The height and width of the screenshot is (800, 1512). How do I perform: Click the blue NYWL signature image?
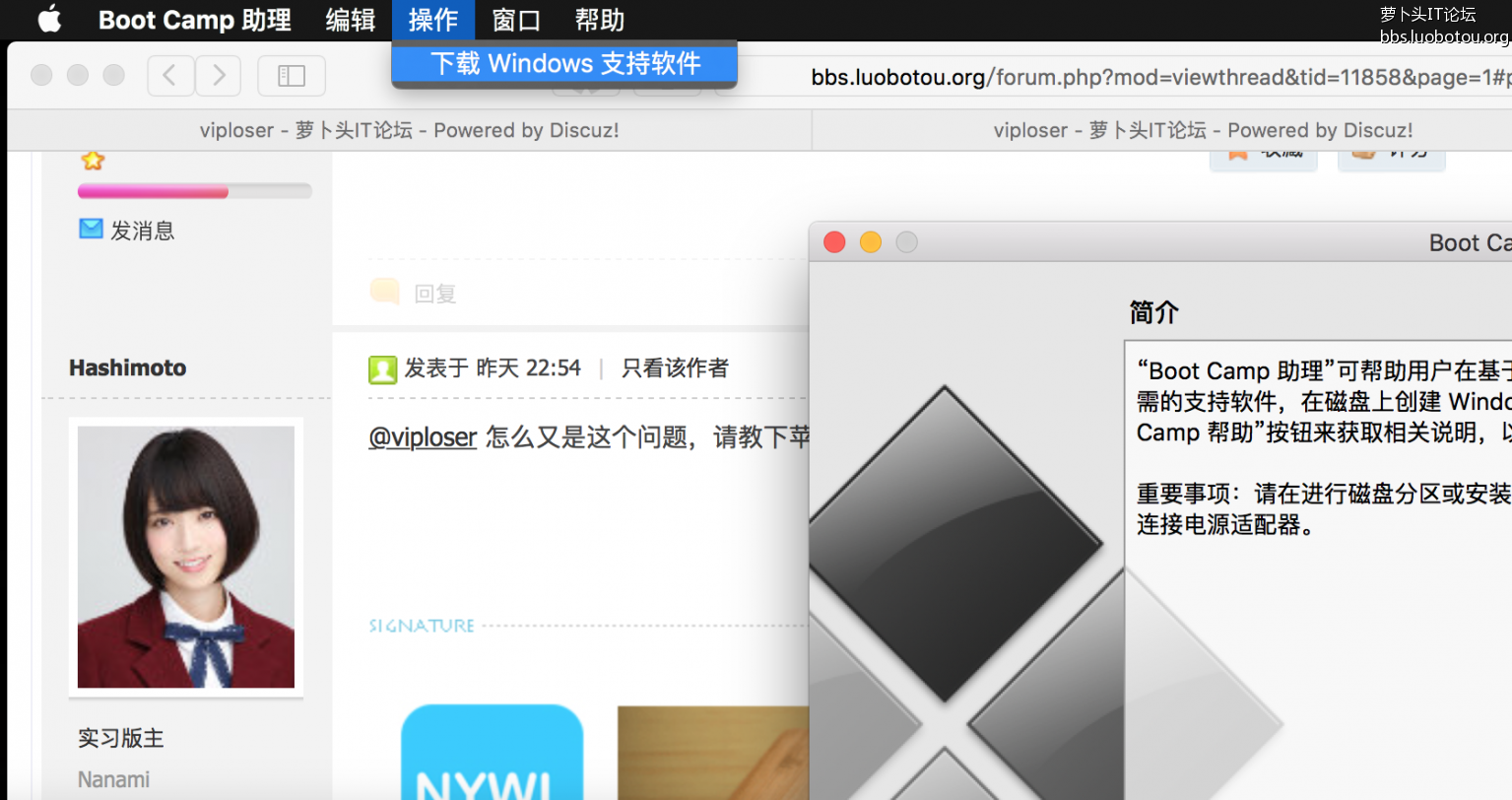click(493, 752)
